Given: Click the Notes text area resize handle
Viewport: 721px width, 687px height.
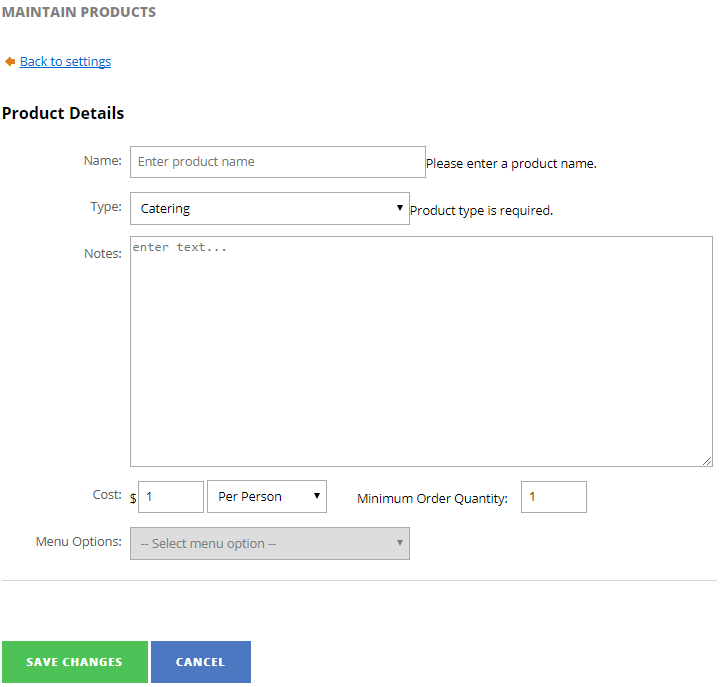Looking at the screenshot, I should pyautogui.click(x=707, y=460).
